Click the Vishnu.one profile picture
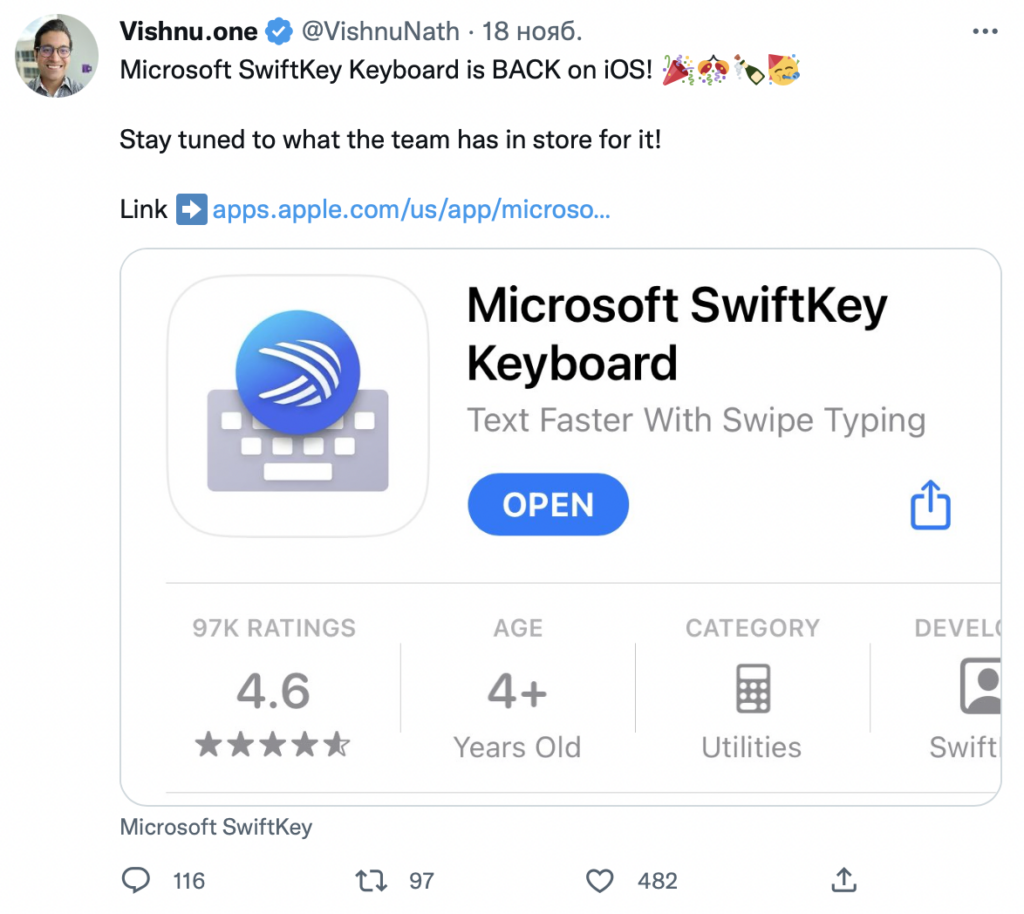The height and width of the screenshot is (914, 1024). [x=57, y=55]
